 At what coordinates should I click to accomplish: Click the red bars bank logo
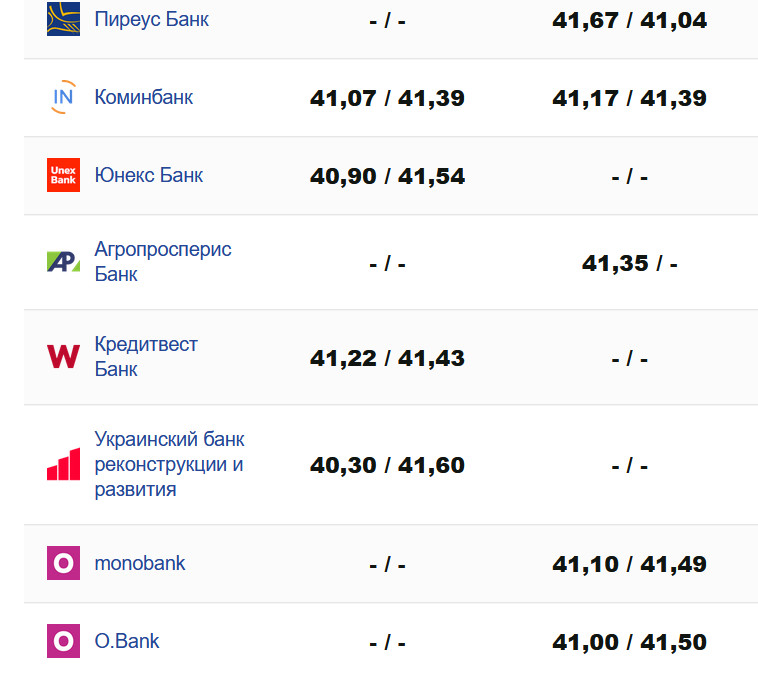coord(63,464)
